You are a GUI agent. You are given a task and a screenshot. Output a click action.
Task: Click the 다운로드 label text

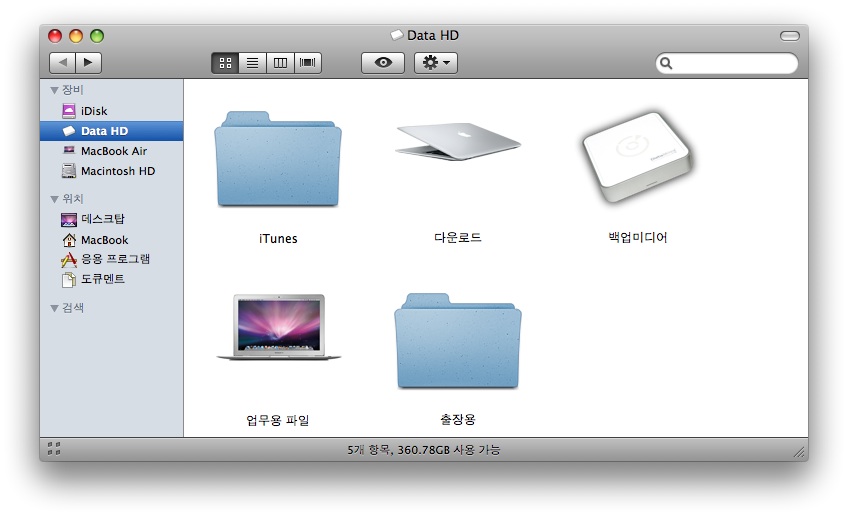[458, 237]
